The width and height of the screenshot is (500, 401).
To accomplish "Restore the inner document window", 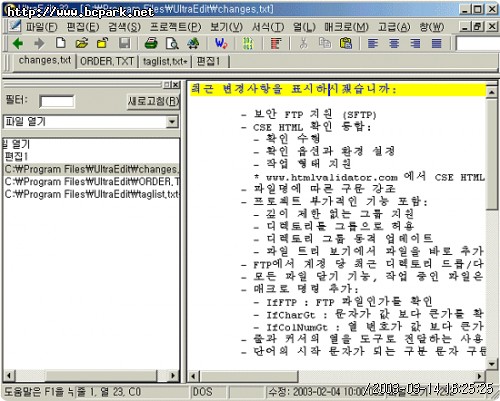I will 477,26.
